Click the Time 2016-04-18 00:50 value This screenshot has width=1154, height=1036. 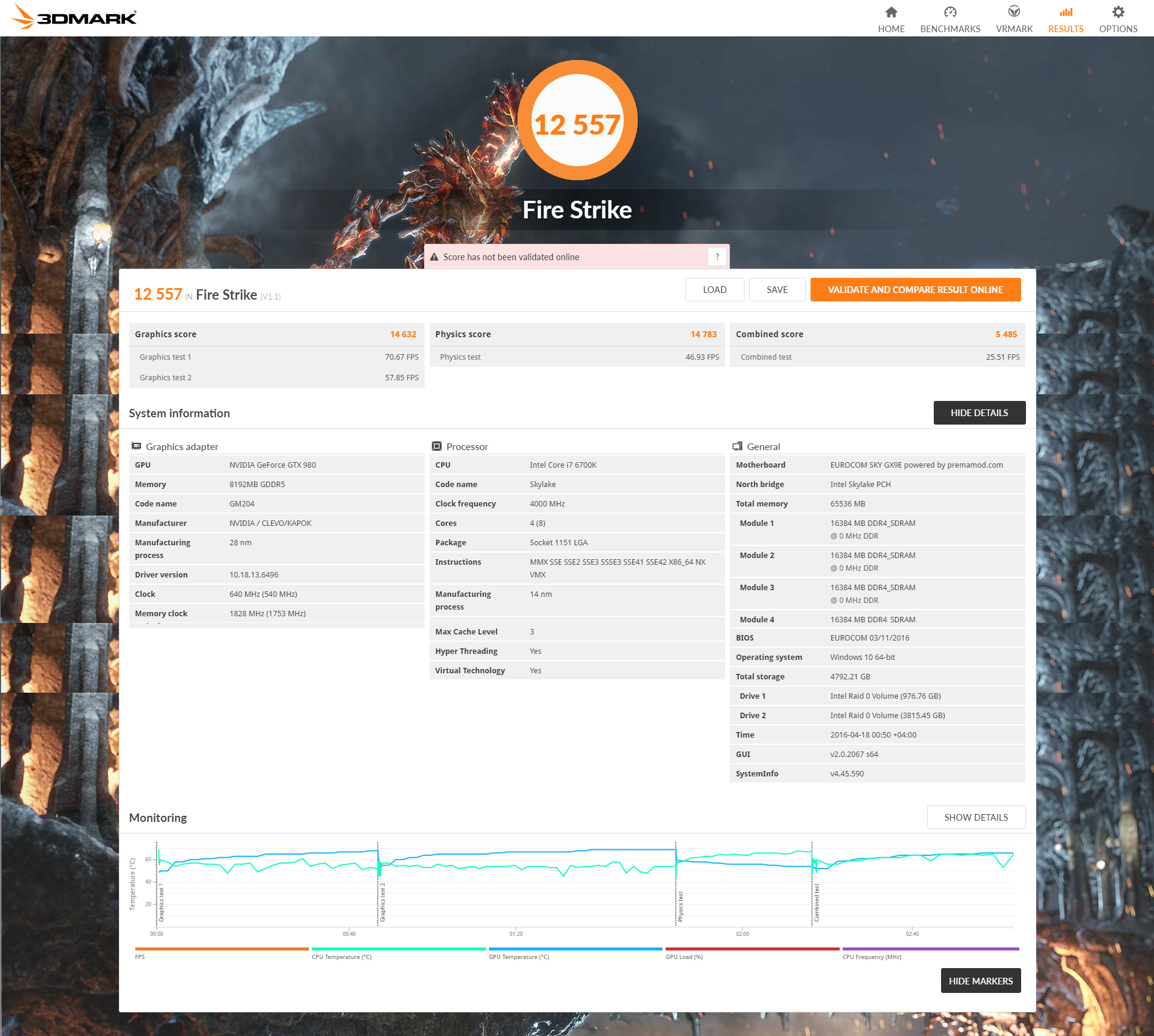point(873,735)
